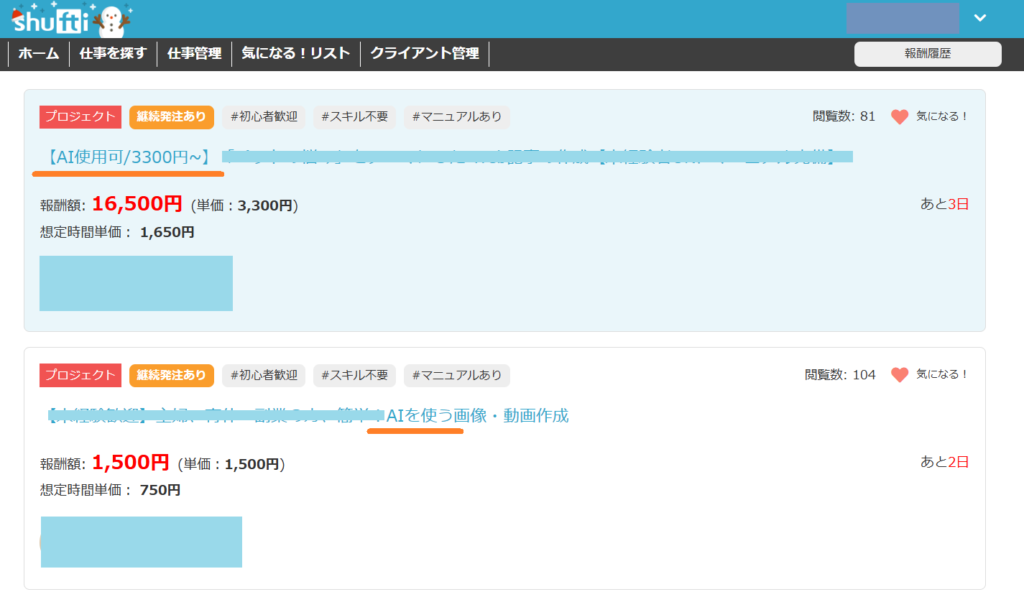
Task: Select #スキル不要 tag on second listing
Action: point(355,375)
